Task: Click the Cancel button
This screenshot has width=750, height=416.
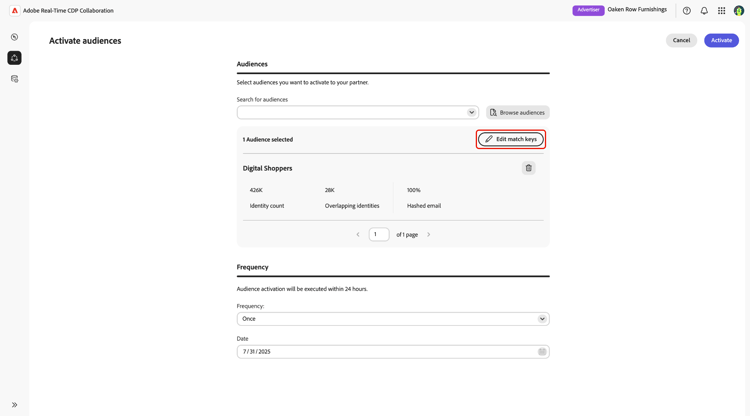Action: tap(681, 40)
